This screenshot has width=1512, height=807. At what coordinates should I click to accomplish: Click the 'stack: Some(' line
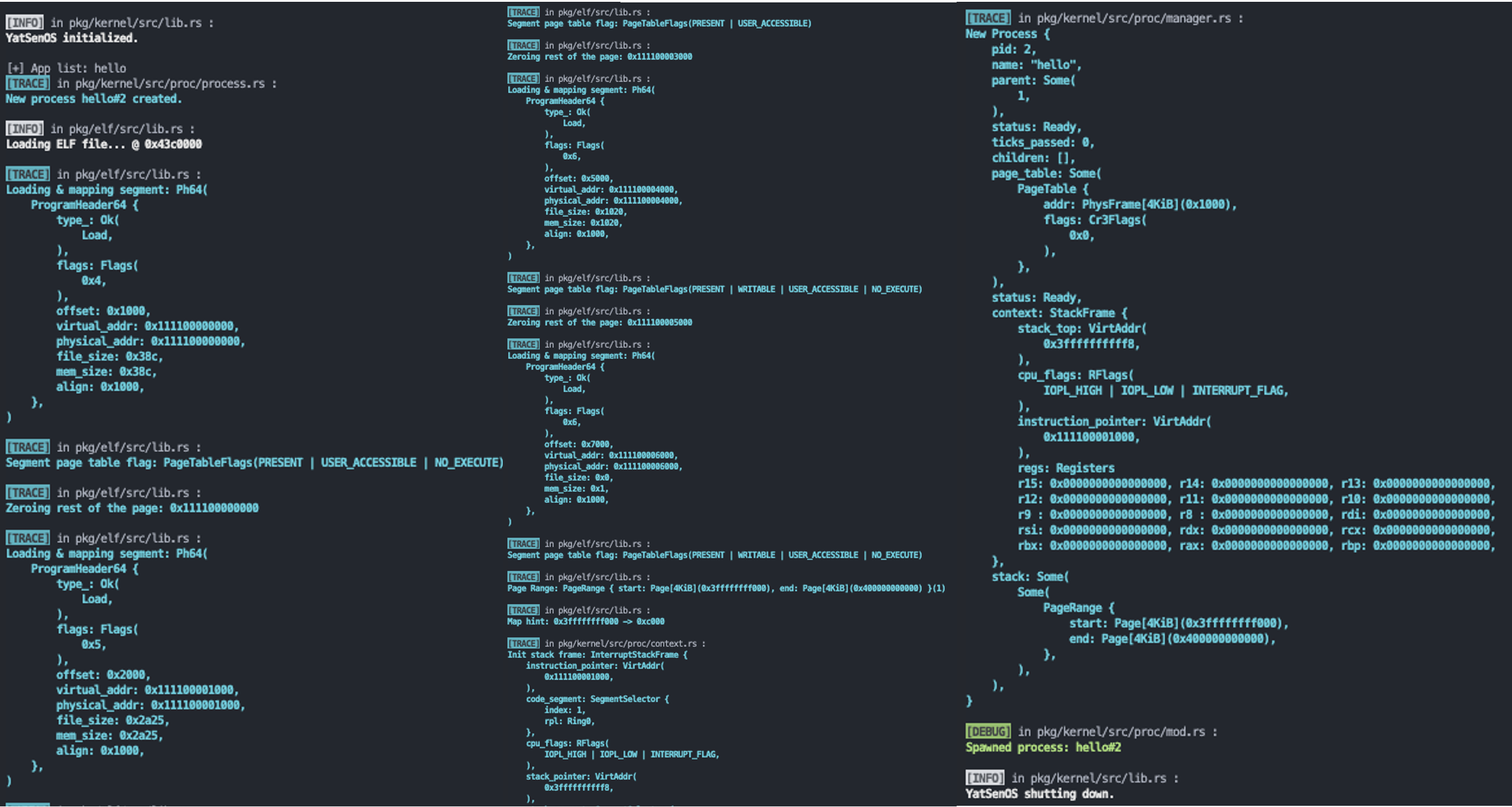(1030, 577)
